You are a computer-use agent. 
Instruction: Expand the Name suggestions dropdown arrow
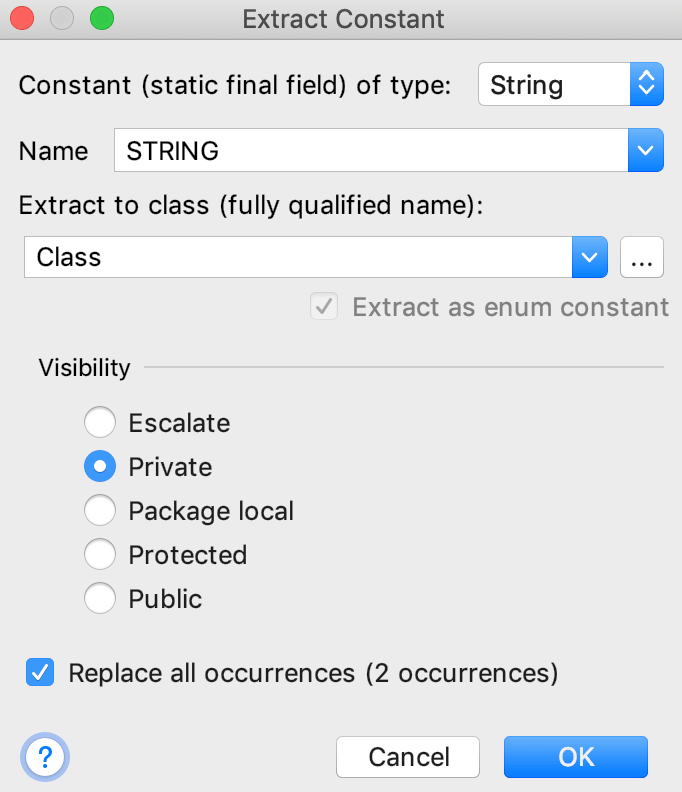pos(645,152)
